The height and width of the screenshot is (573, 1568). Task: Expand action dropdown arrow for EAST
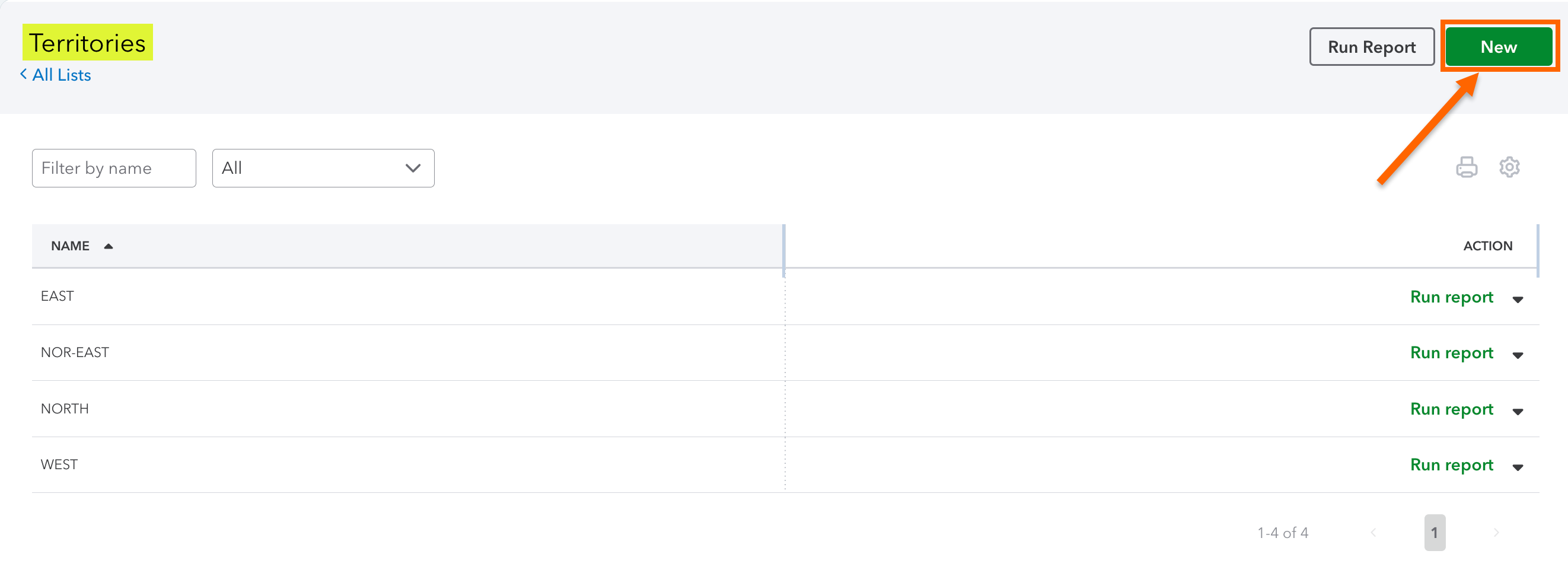[x=1518, y=299]
